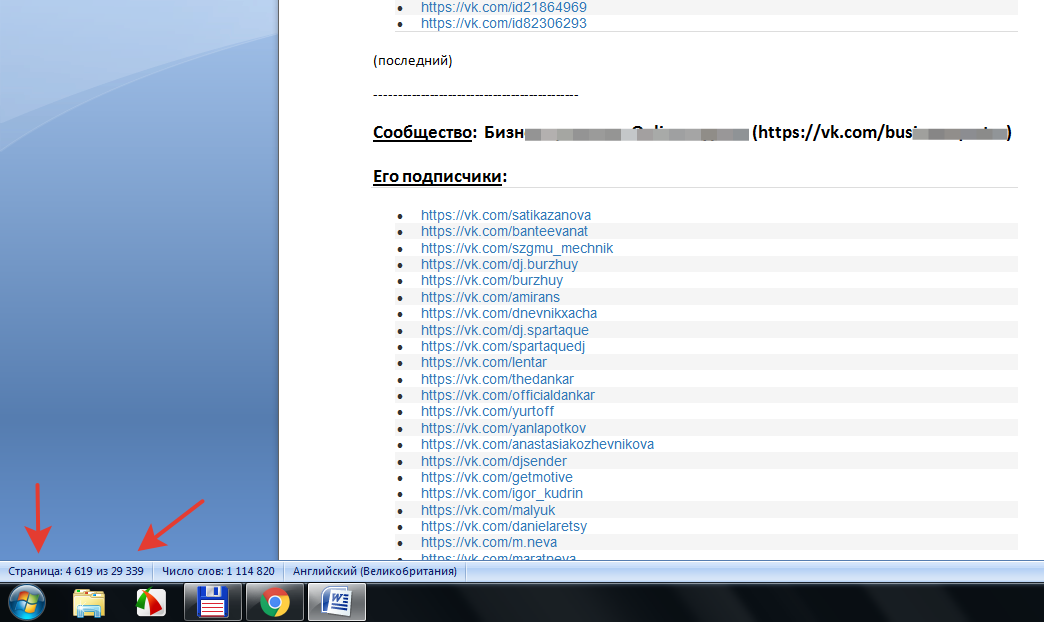The image size is (1044, 622).
Task: Open word count from the status bar
Action: (218, 571)
